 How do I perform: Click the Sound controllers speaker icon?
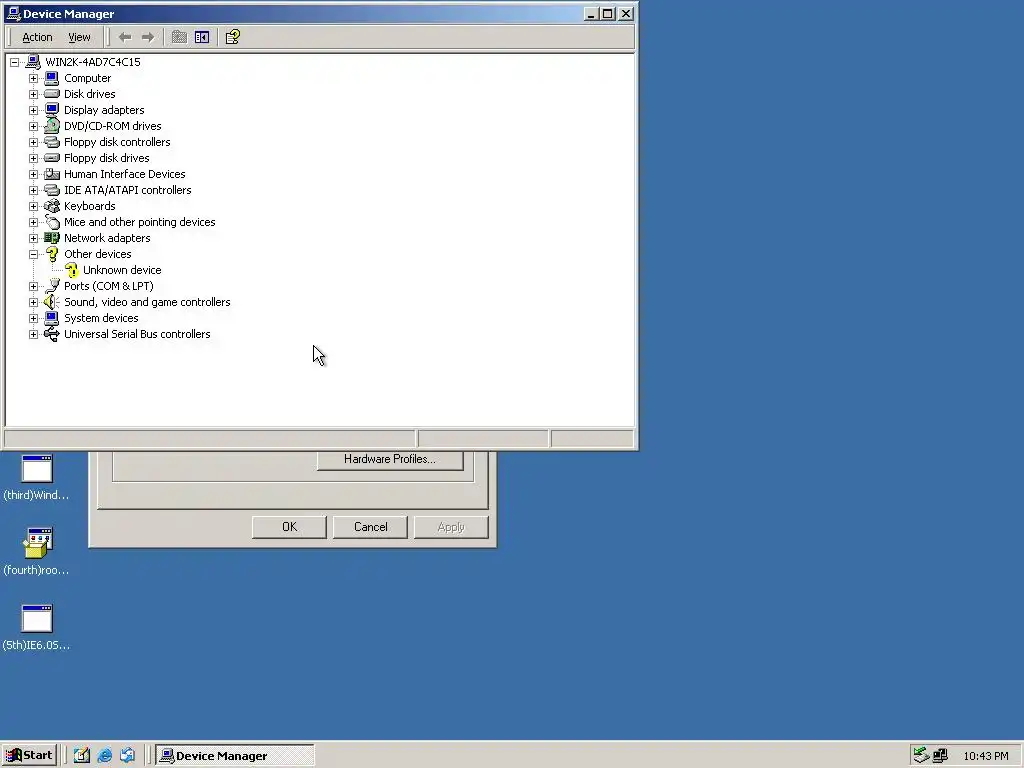tap(52, 302)
